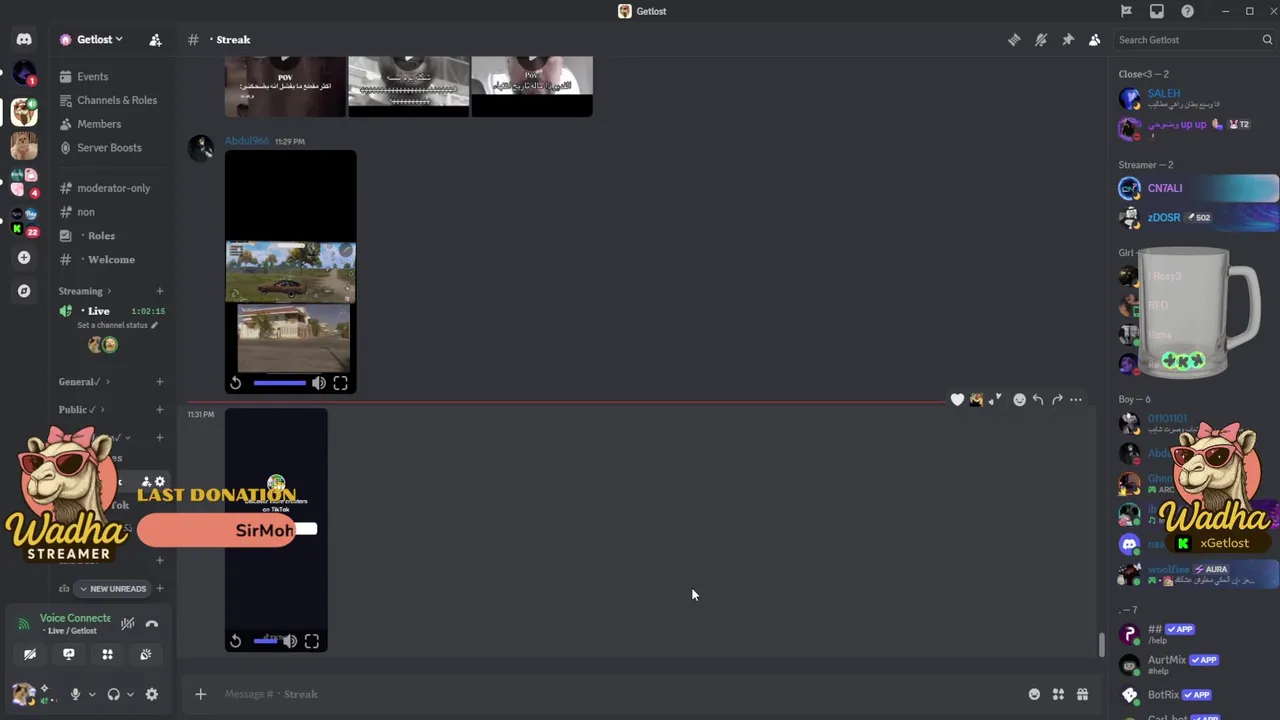The width and height of the screenshot is (1280, 720).
Task: Add a server from the server rail
Action: (x=24, y=257)
